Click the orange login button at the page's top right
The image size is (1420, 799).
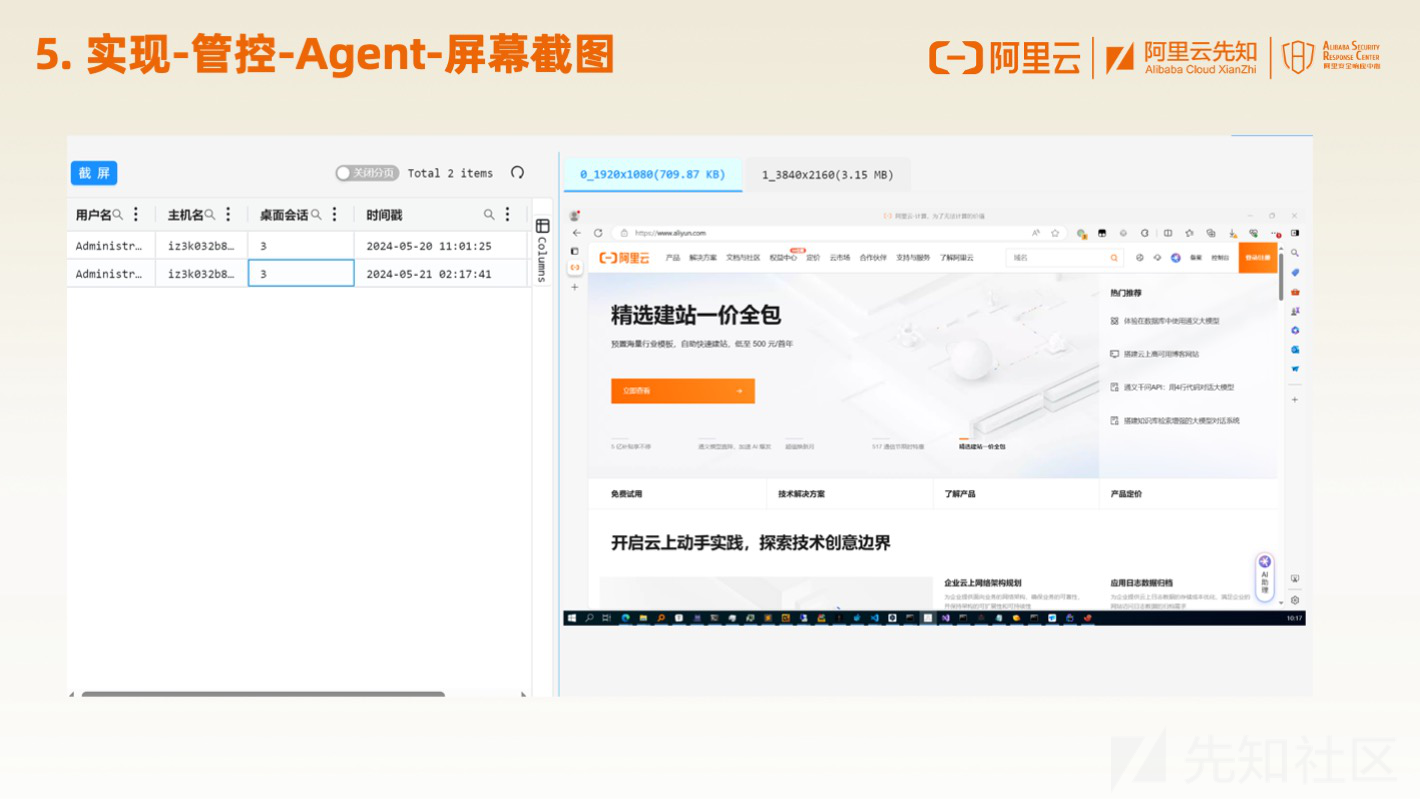pyautogui.click(x=1258, y=257)
